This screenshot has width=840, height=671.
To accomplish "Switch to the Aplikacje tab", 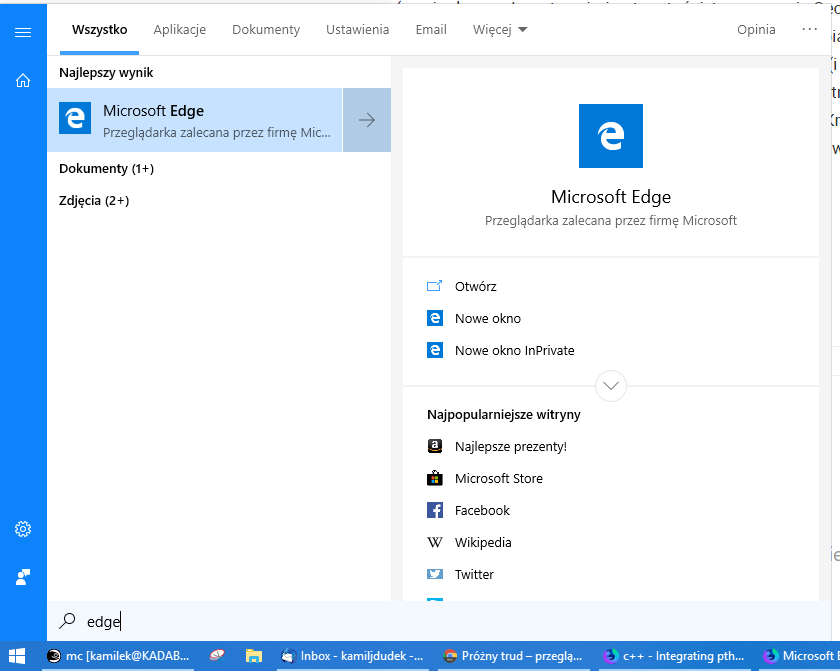I will click(179, 29).
